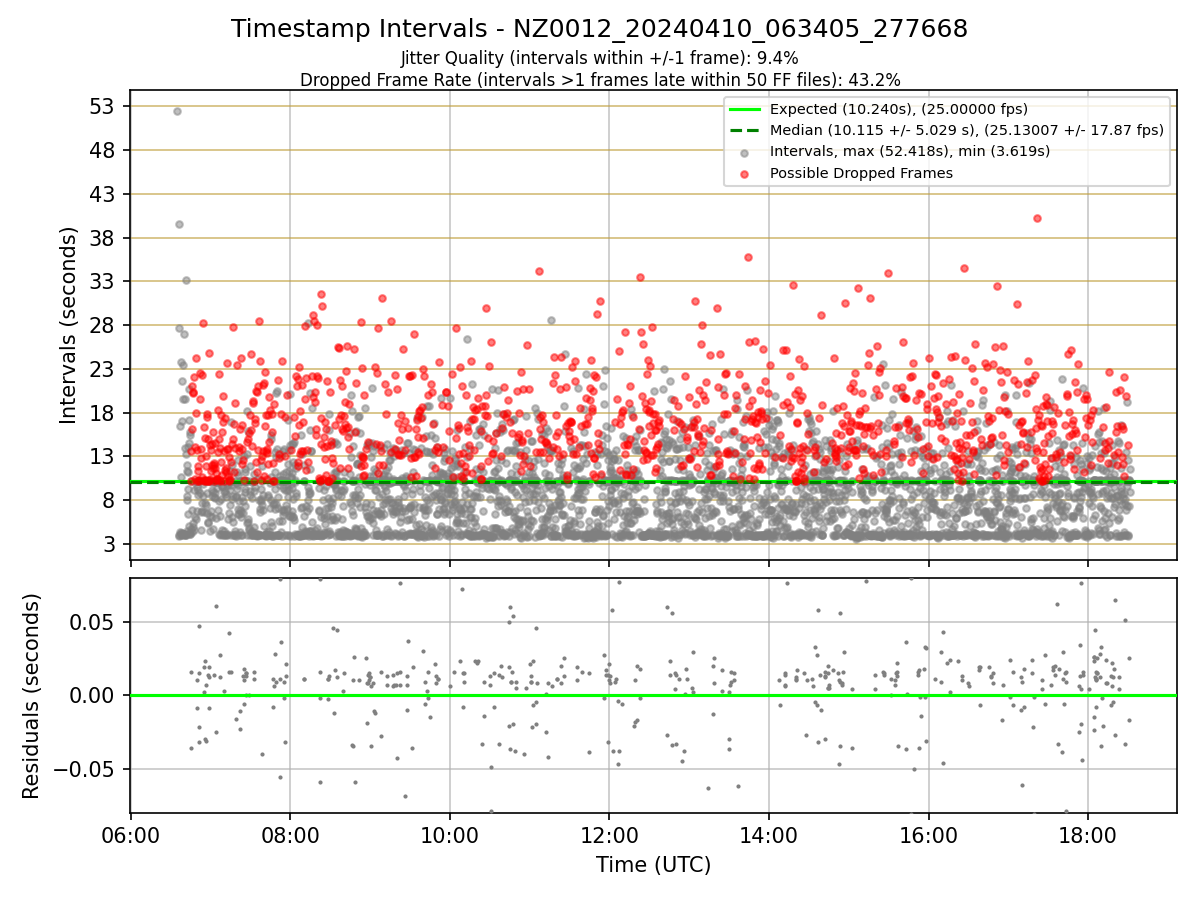1200x900 pixels.
Task: Click the dashed Median line legend sample
Action: coord(746,130)
